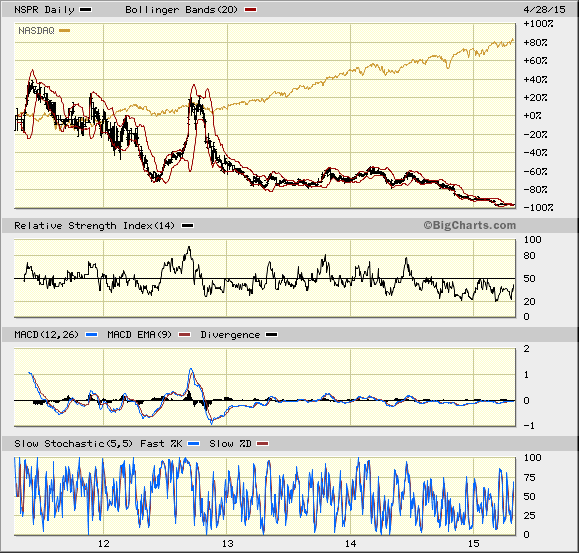This screenshot has width=579, height=553.
Task: Click the +100% price axis label
Action: 538,24
